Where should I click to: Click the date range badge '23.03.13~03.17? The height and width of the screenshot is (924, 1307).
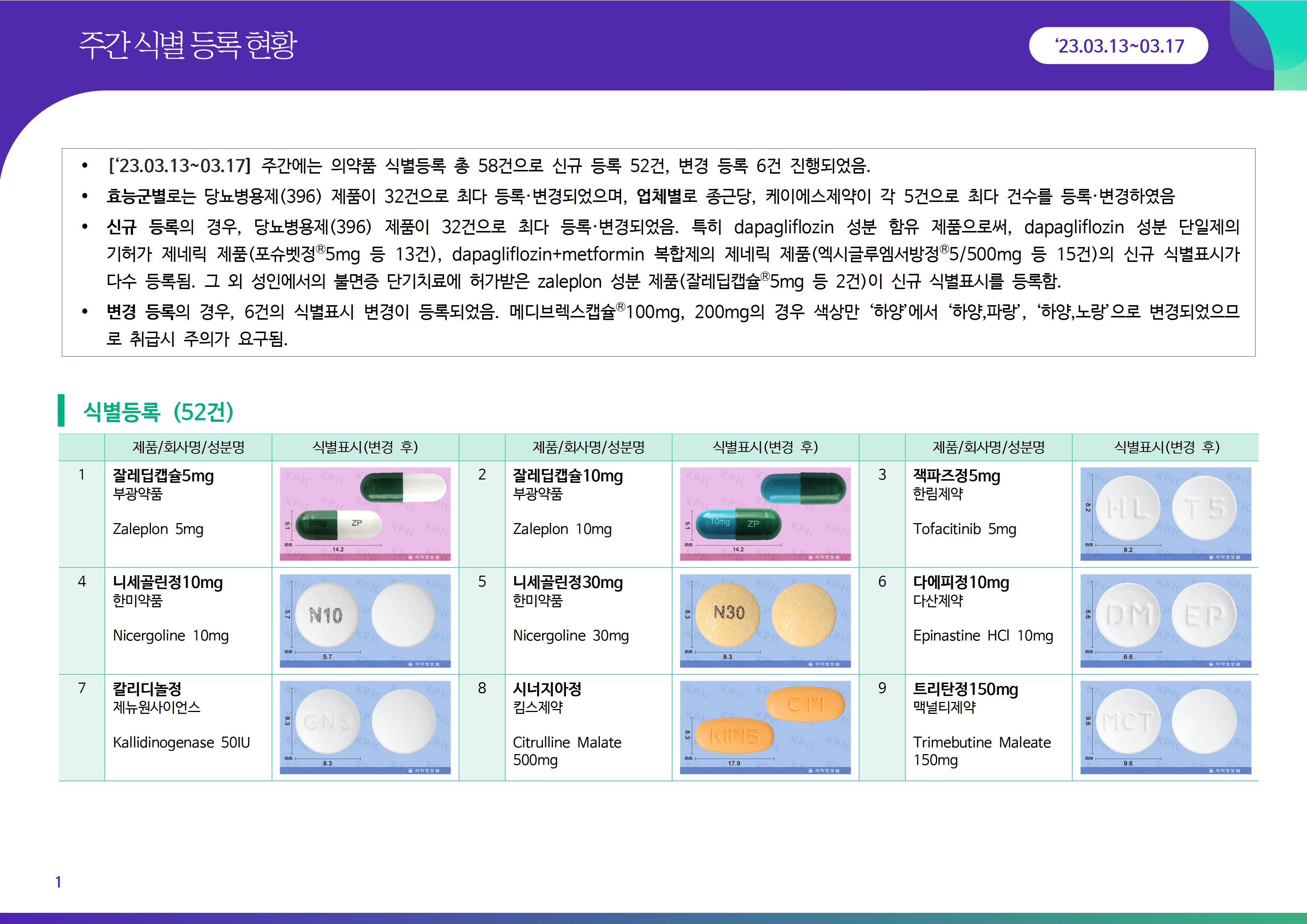tap(1118, 45)
